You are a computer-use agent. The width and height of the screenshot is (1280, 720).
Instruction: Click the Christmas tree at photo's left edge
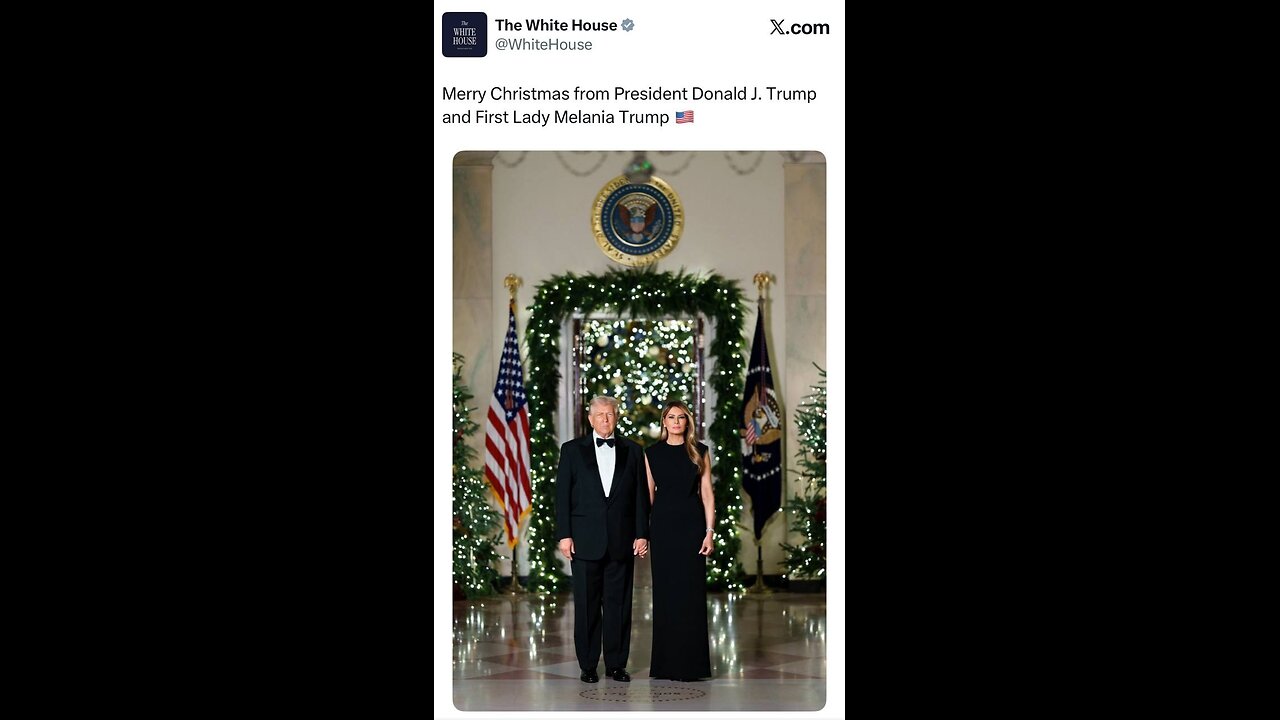tap(472, 480)
